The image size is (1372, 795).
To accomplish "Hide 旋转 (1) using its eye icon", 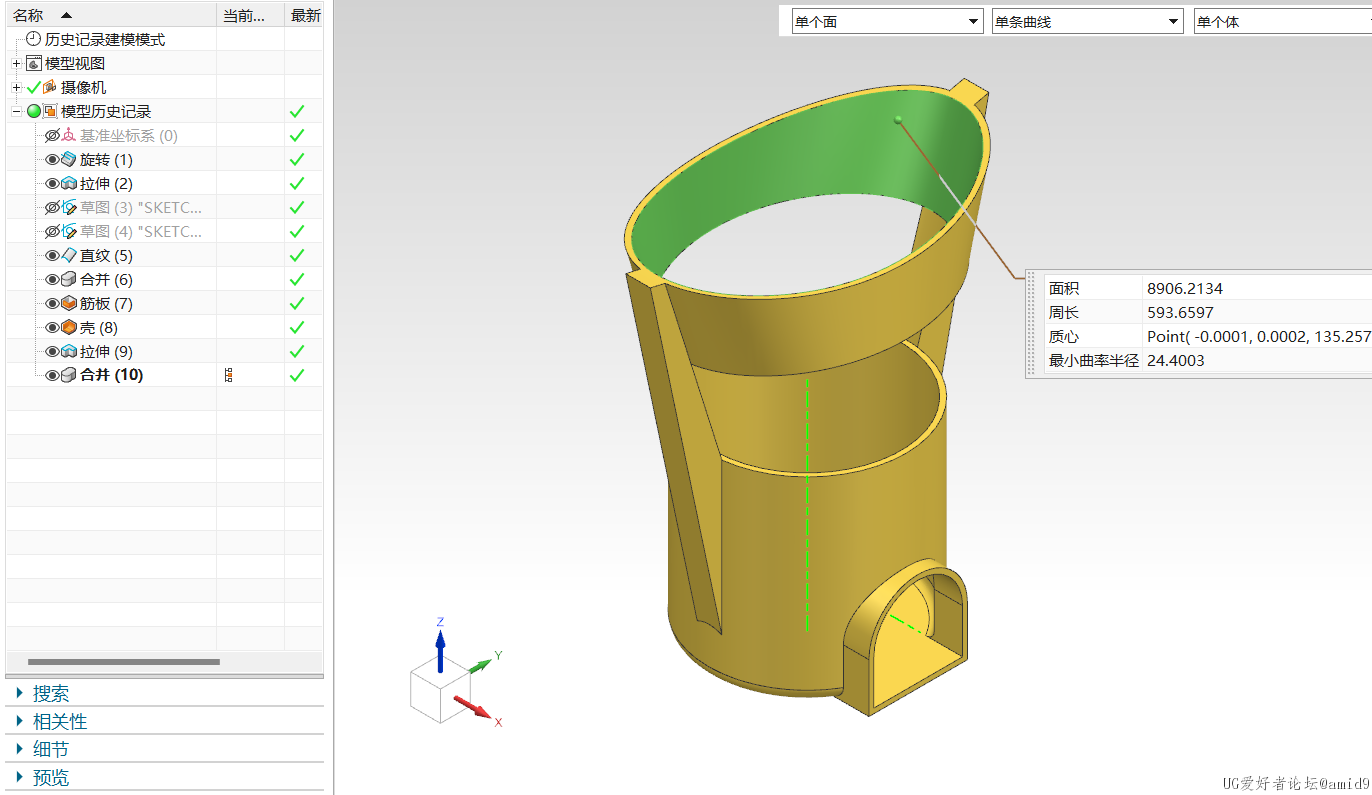I will (52, 159).
